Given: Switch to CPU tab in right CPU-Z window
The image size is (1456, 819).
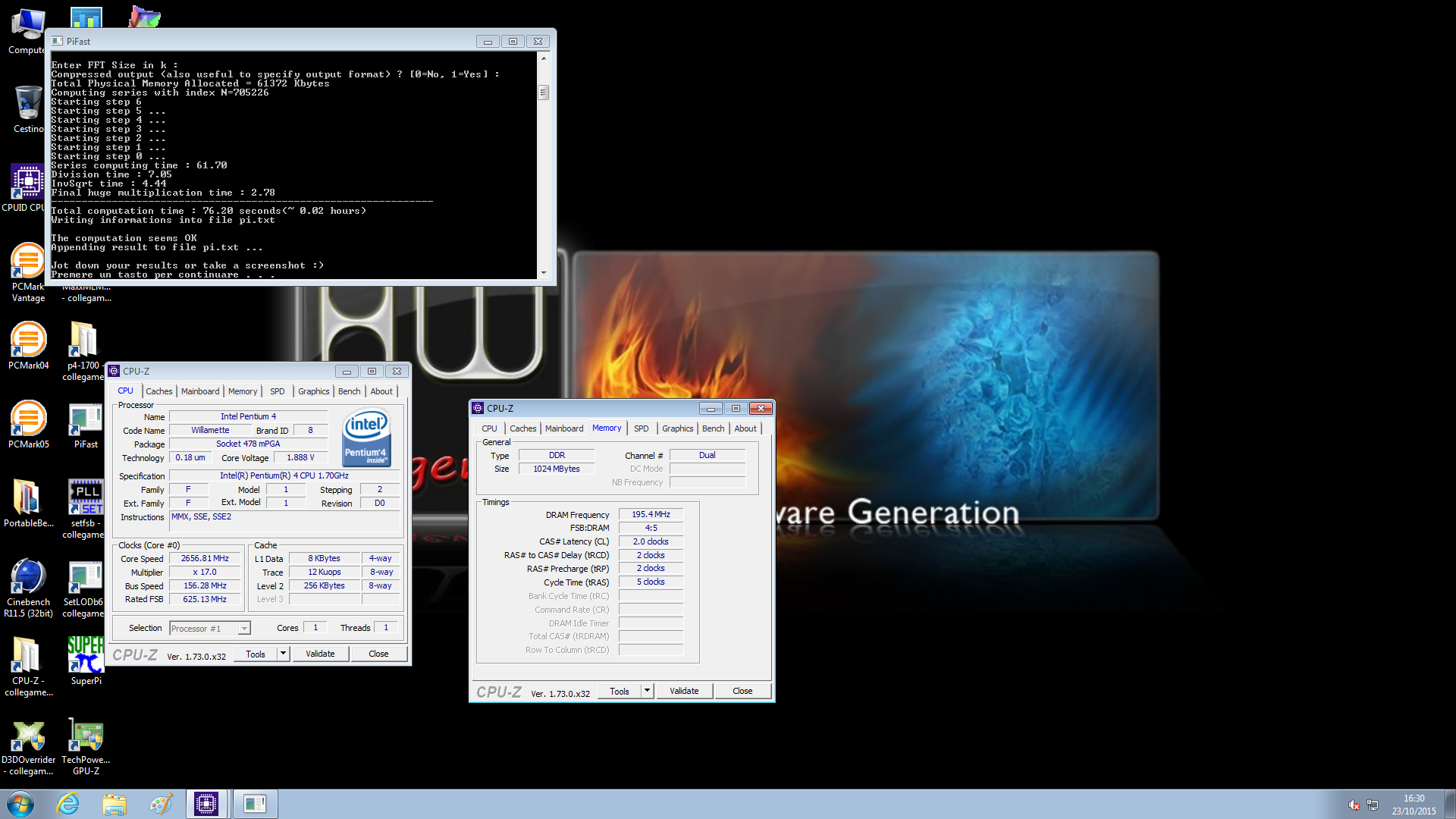Looking at the screenshot, I should (490, 428).
